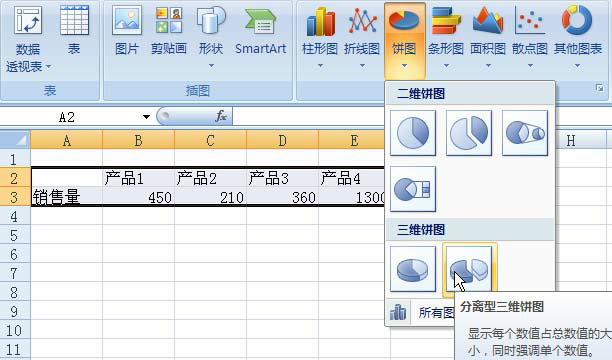This screenshot has width=612, height=360.
Task: Expand the bar chart dropdown arrow
Action: (x=446, y=66)
